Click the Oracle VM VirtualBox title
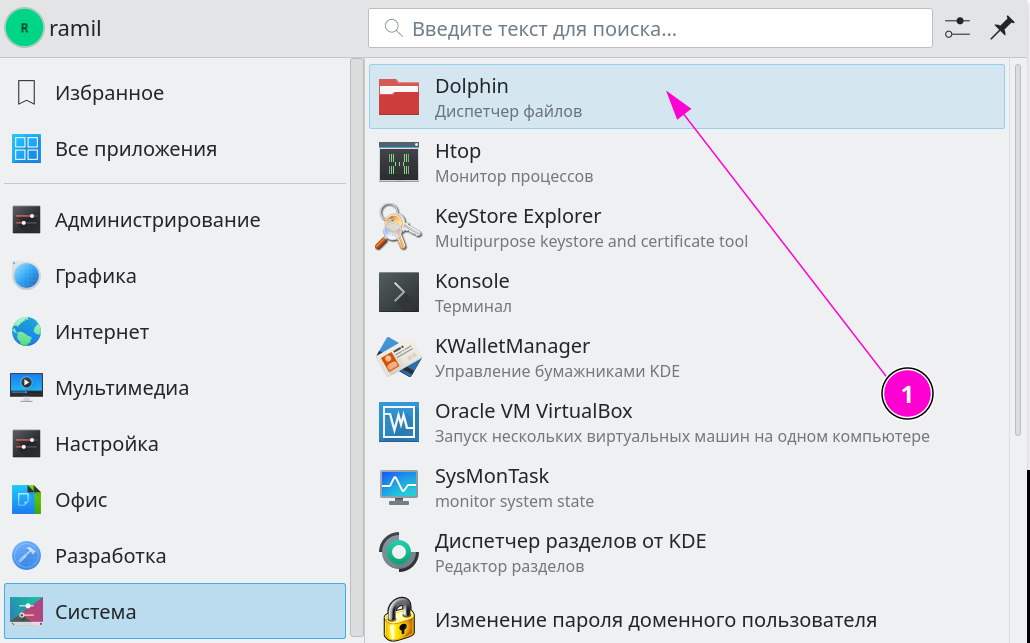 [533, 411]
